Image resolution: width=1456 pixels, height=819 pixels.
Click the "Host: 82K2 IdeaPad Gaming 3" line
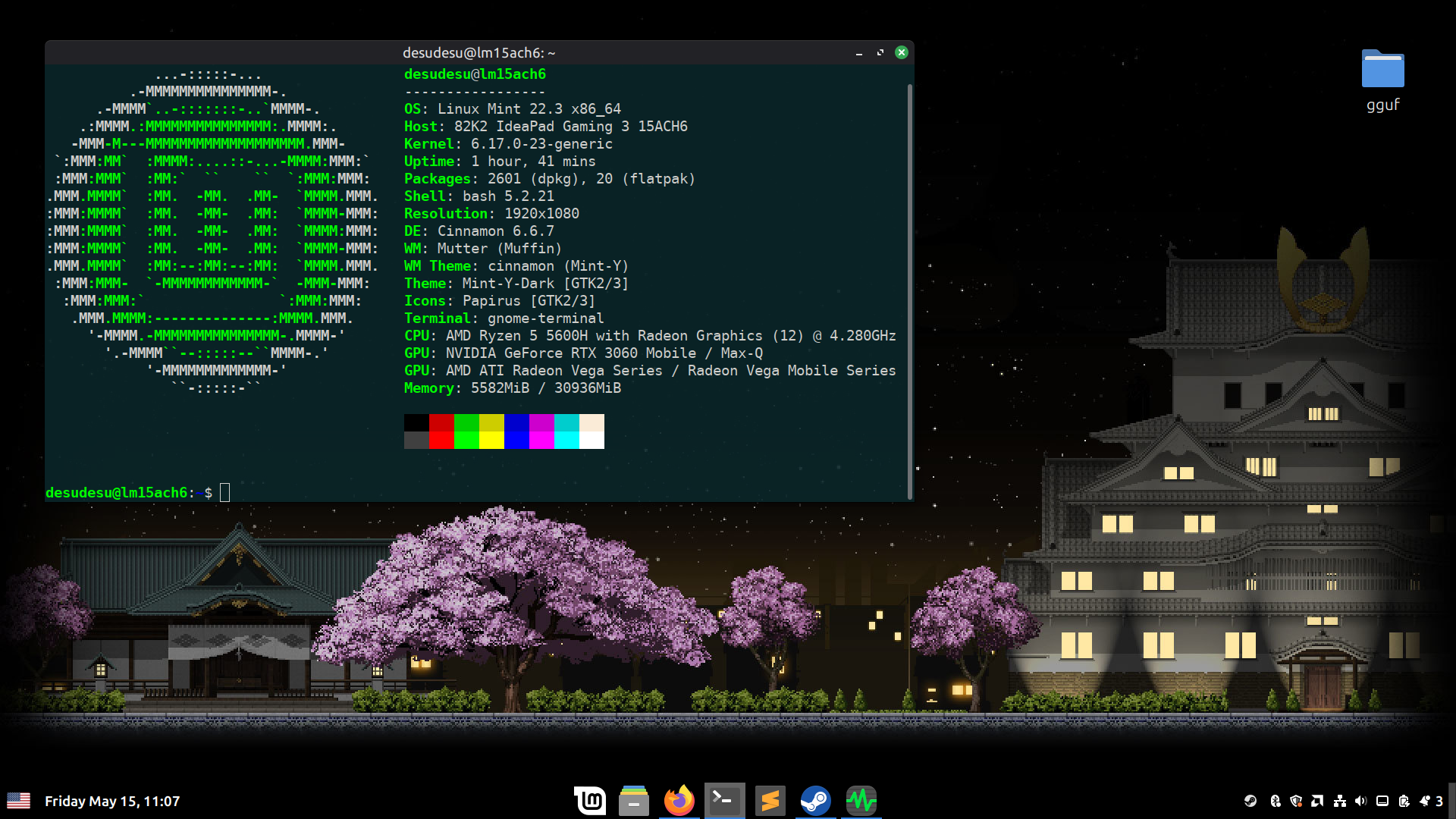coord(546,127)
